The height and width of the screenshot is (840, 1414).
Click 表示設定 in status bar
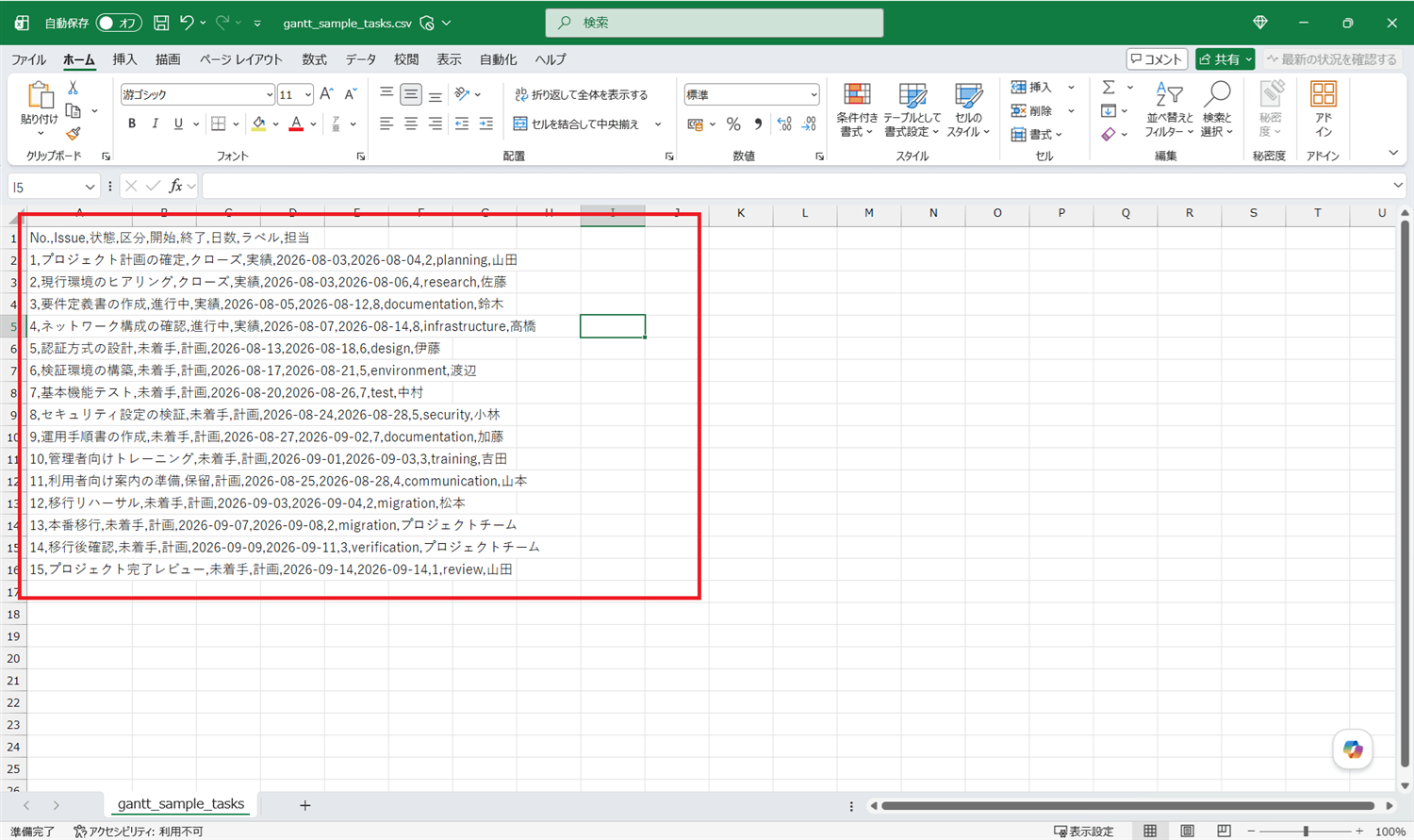(x=1084, y=831)
